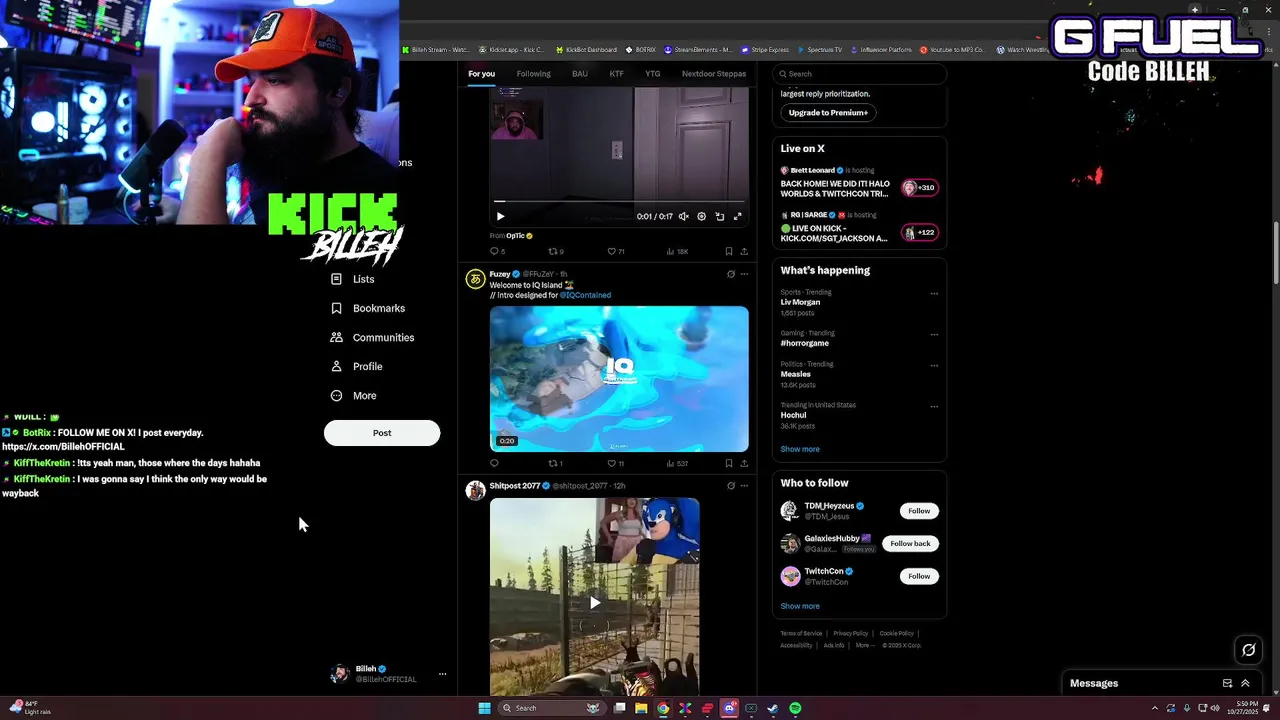Bookmark the OpTic video post
1280x720 pixels.
coord(728,252)
